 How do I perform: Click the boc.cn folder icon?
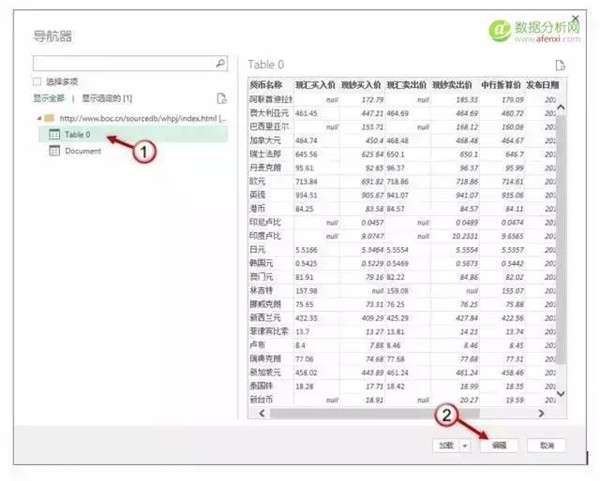pos(49,118)
